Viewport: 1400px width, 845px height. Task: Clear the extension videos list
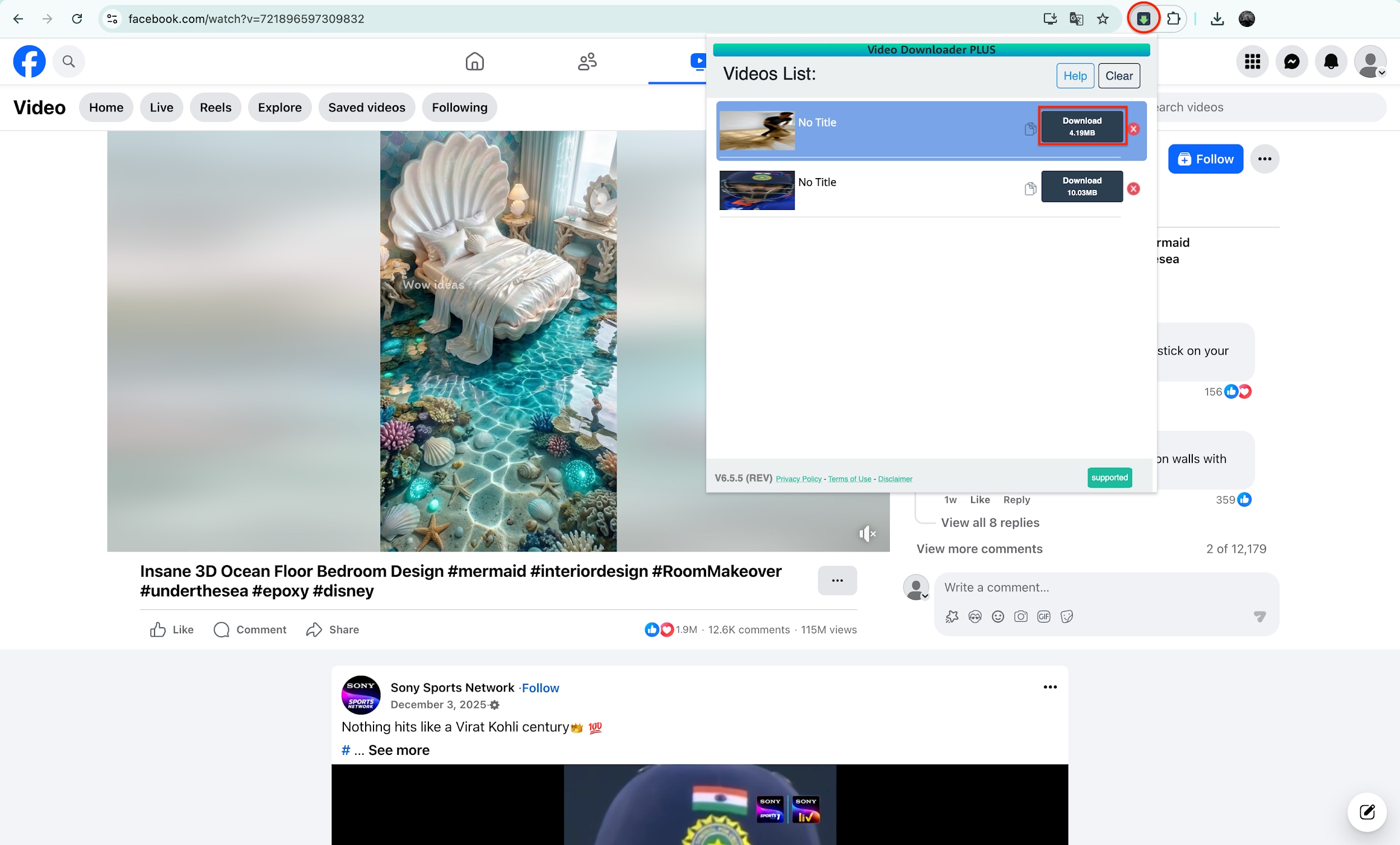1119,76
